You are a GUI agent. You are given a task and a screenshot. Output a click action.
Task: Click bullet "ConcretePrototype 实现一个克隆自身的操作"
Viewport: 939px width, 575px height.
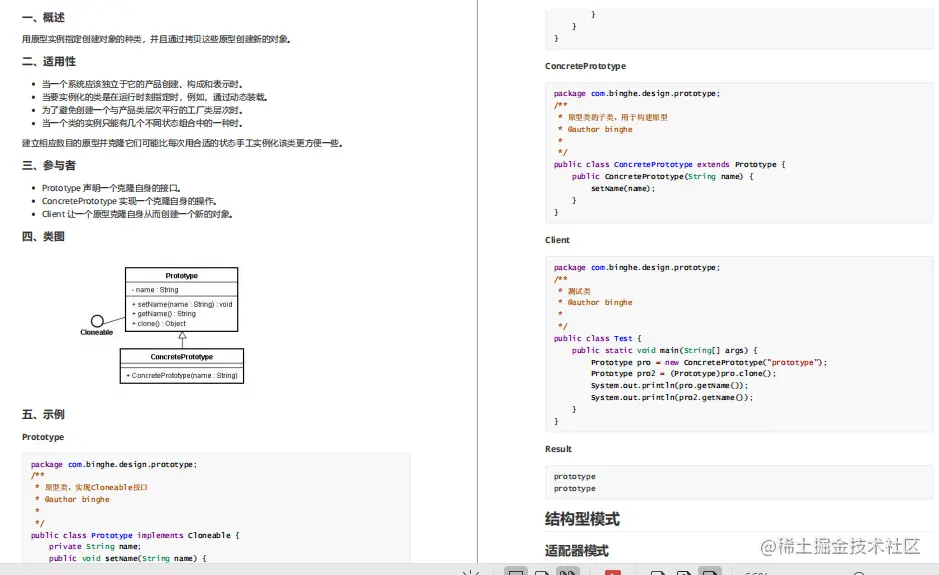point(129,201)
